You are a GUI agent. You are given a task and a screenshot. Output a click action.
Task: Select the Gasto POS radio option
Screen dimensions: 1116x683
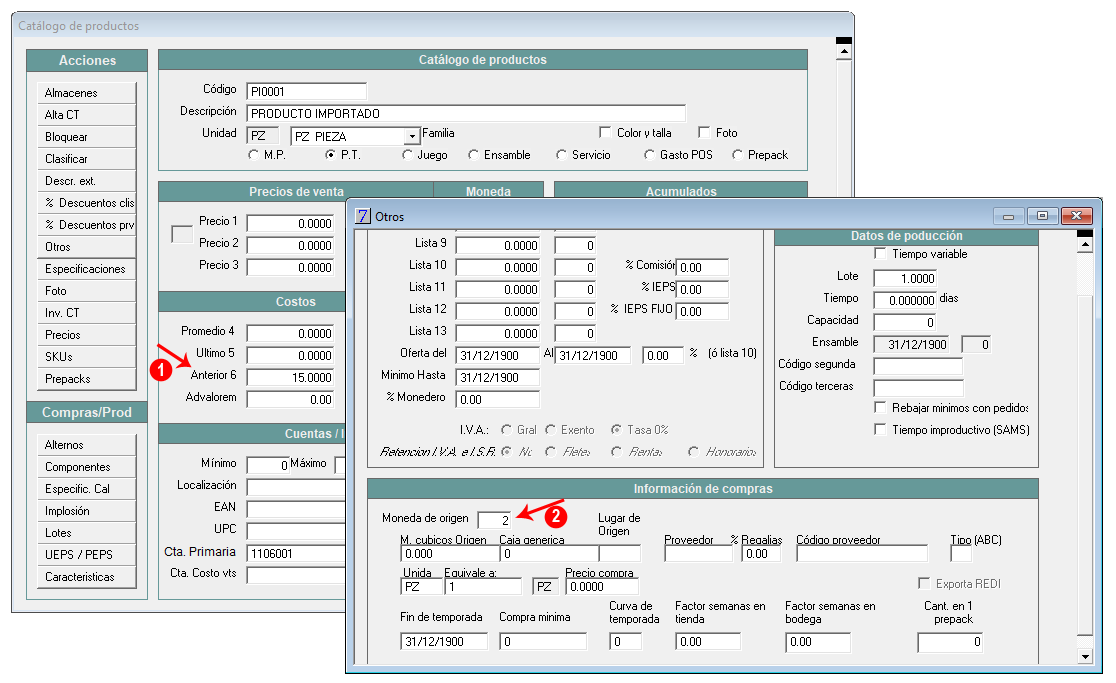coord(649,154)
